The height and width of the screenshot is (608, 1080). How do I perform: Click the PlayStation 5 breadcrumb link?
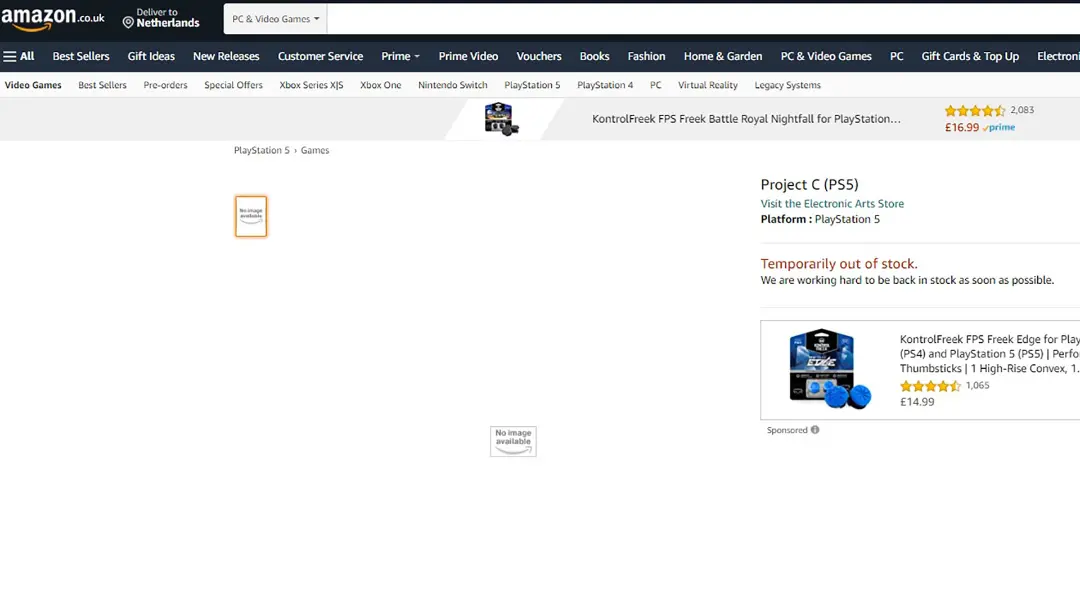coord(262,150)
